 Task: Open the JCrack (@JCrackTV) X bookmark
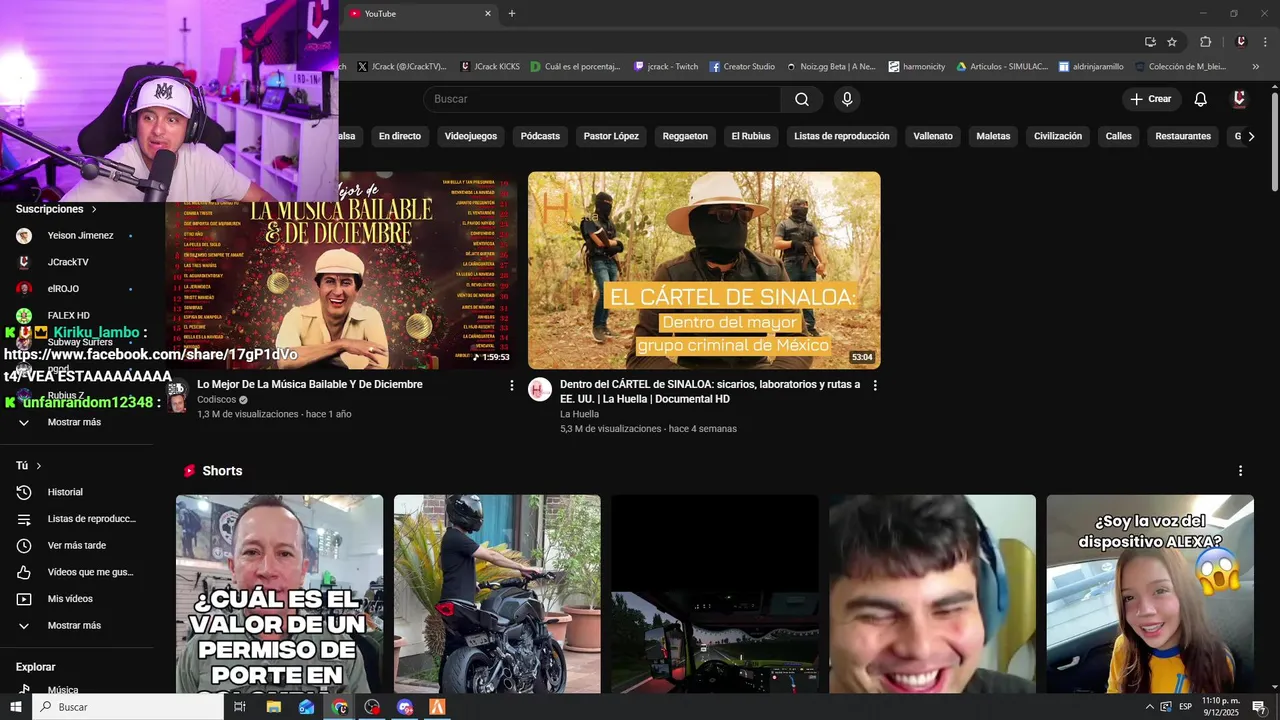click(x=402, y=67)
